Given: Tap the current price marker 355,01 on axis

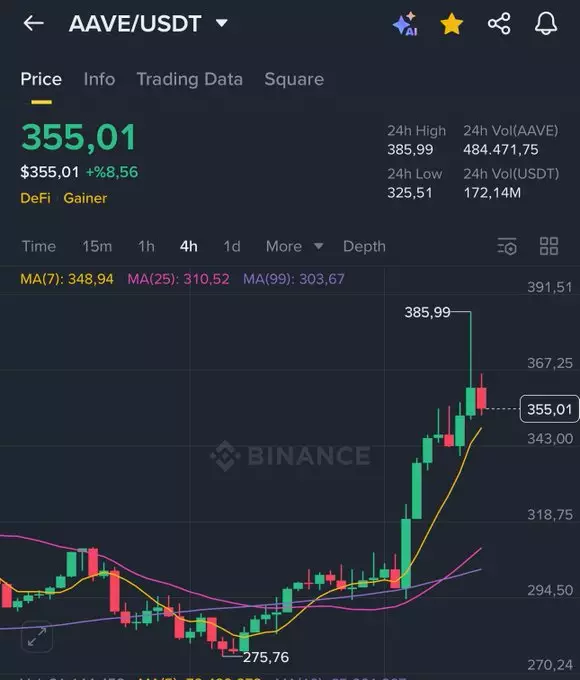Looking at the screenshot, I should (x=549, y=409).
